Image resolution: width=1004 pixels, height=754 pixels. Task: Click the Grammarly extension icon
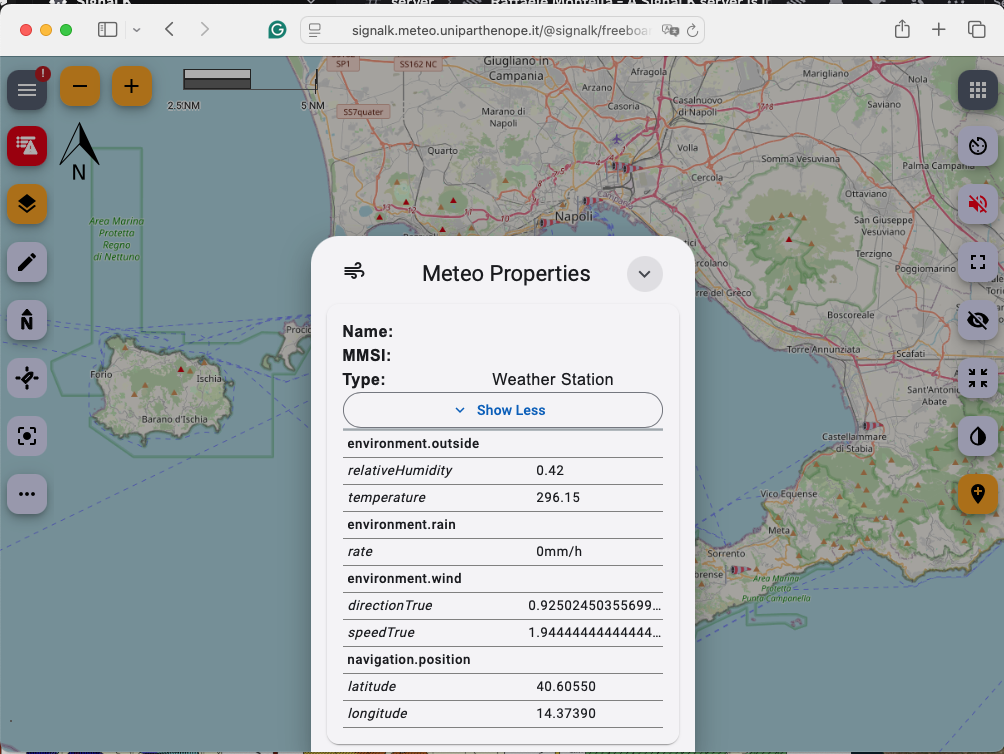tap(277, 29)
